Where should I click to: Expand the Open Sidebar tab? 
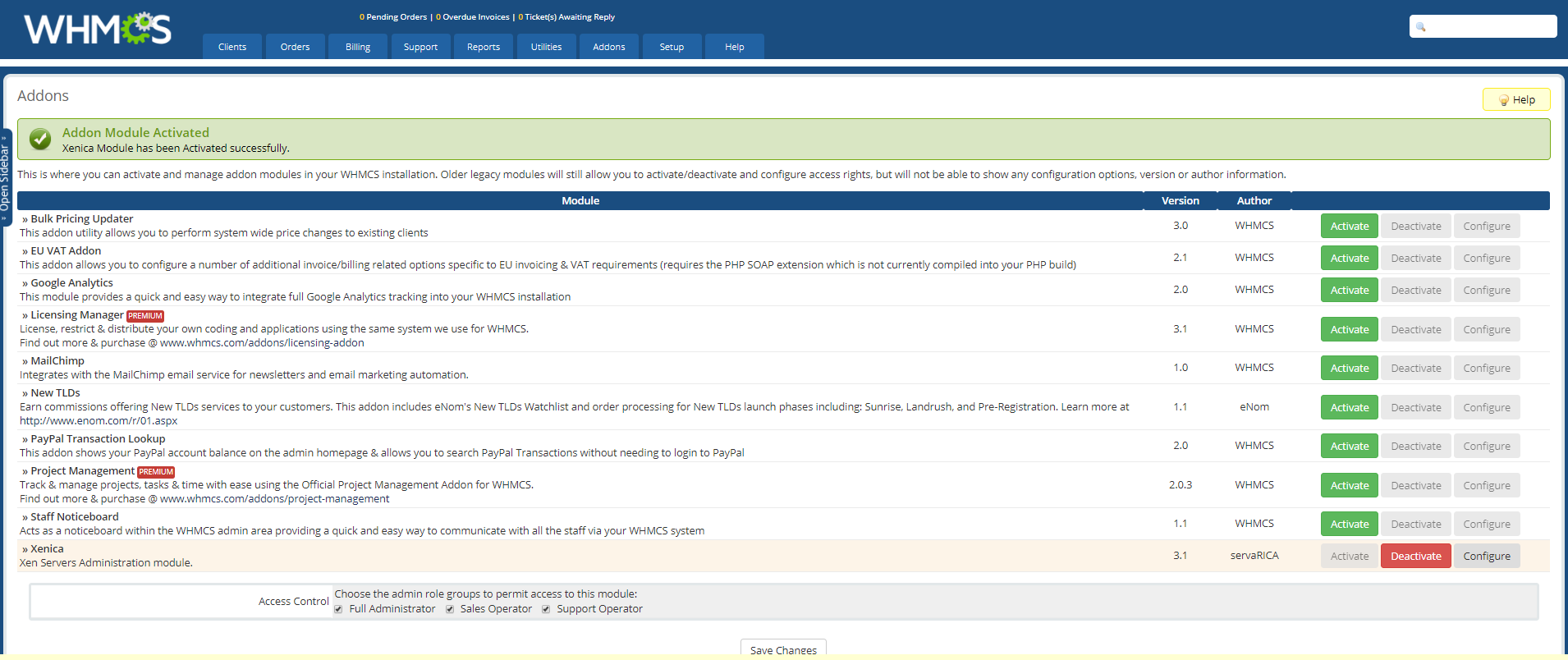point(6,177)
